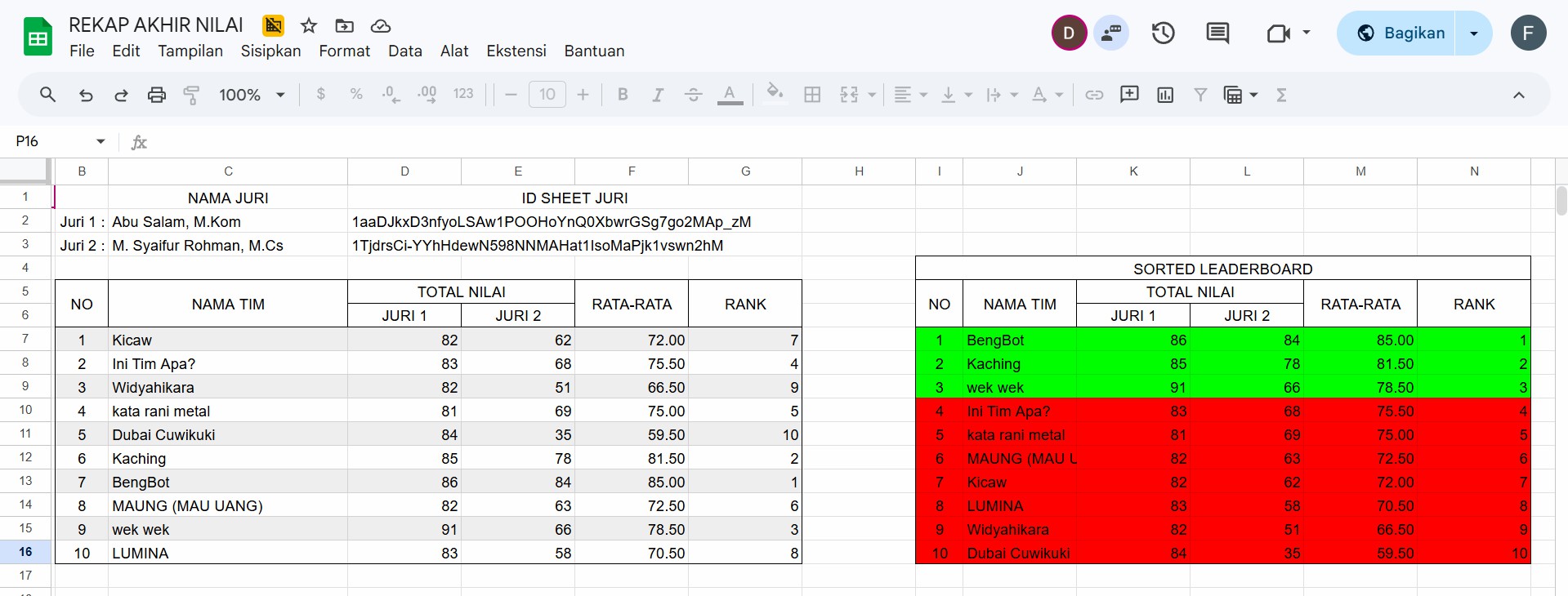Open the Google Sheets home icon

(x=38, y=38)
